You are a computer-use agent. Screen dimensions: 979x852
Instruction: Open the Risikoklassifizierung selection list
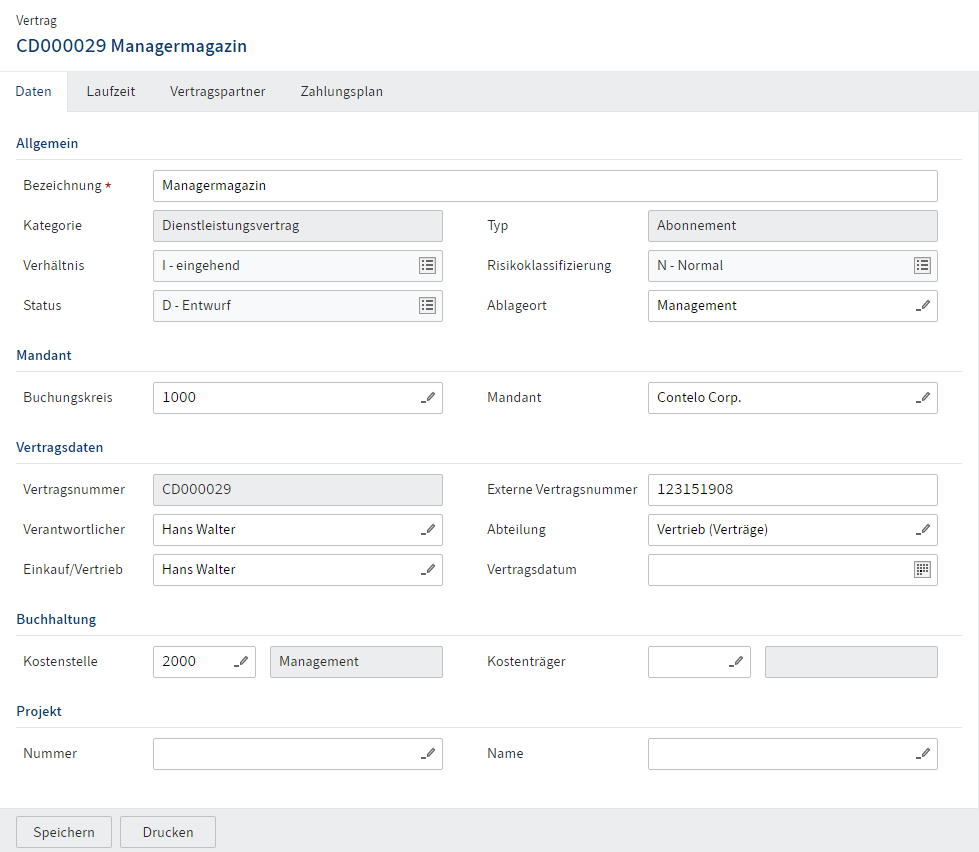coord(922,266)
